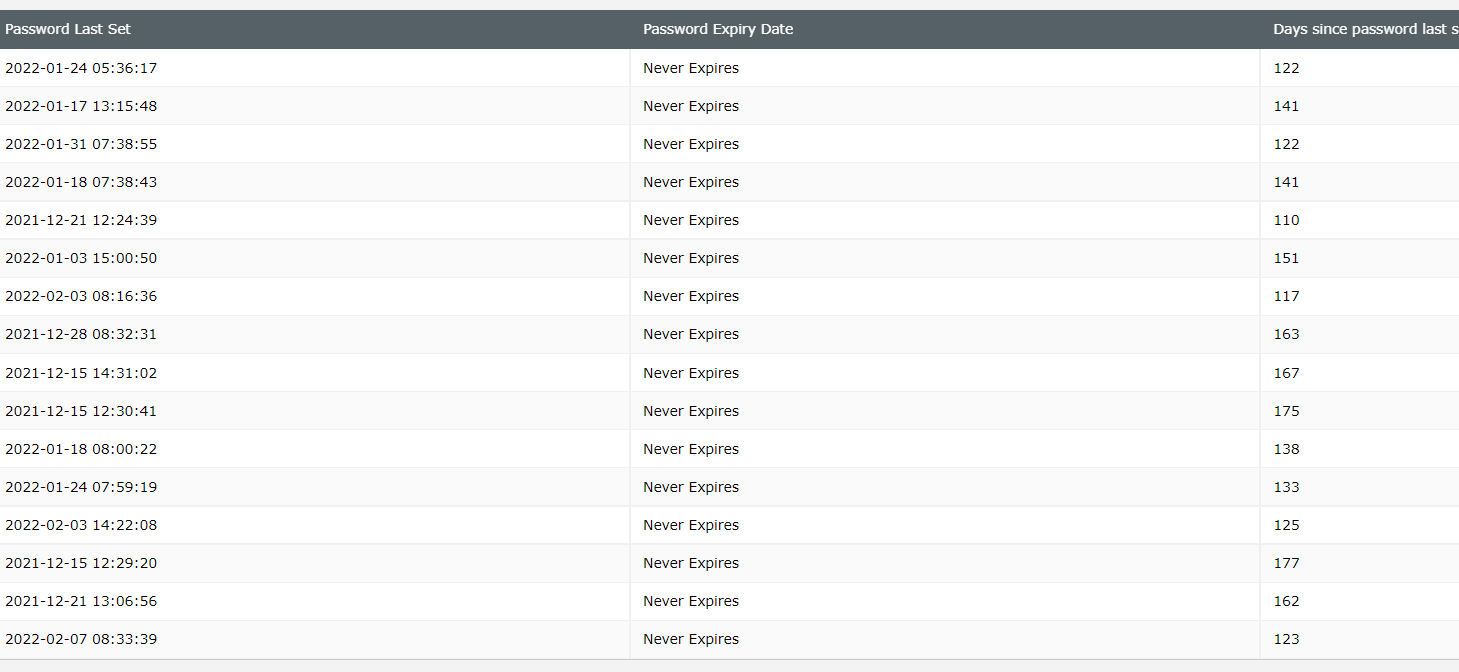Click the Password Expiry Date column header
Viewport: 1459px width, 672px height.
(718, 29)
